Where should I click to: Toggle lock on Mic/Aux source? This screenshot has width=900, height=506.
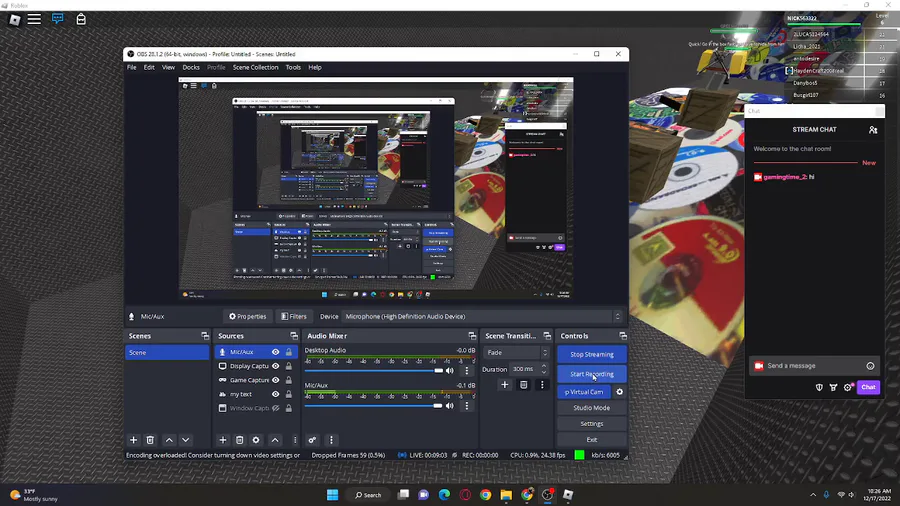(x=289, y=352)
